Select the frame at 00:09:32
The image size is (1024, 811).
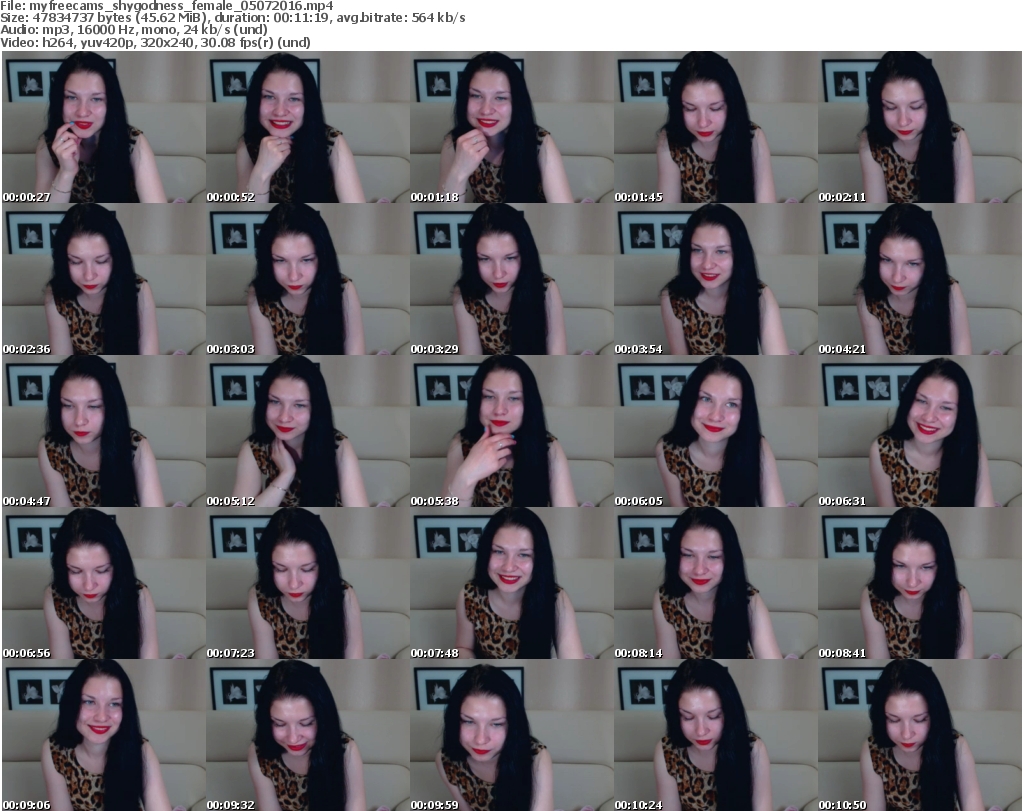click(308, 735)
